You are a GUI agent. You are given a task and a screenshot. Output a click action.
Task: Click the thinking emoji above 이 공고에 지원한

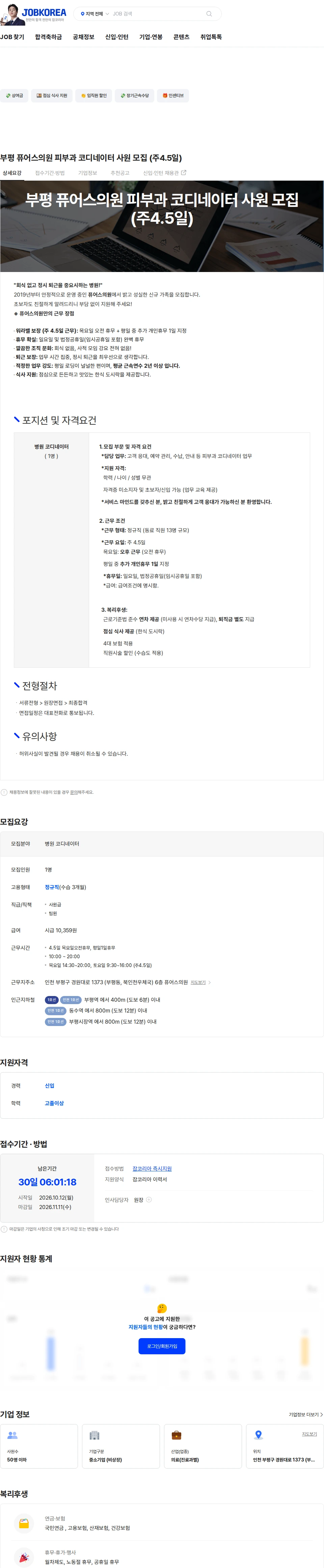coord(162,1308)
